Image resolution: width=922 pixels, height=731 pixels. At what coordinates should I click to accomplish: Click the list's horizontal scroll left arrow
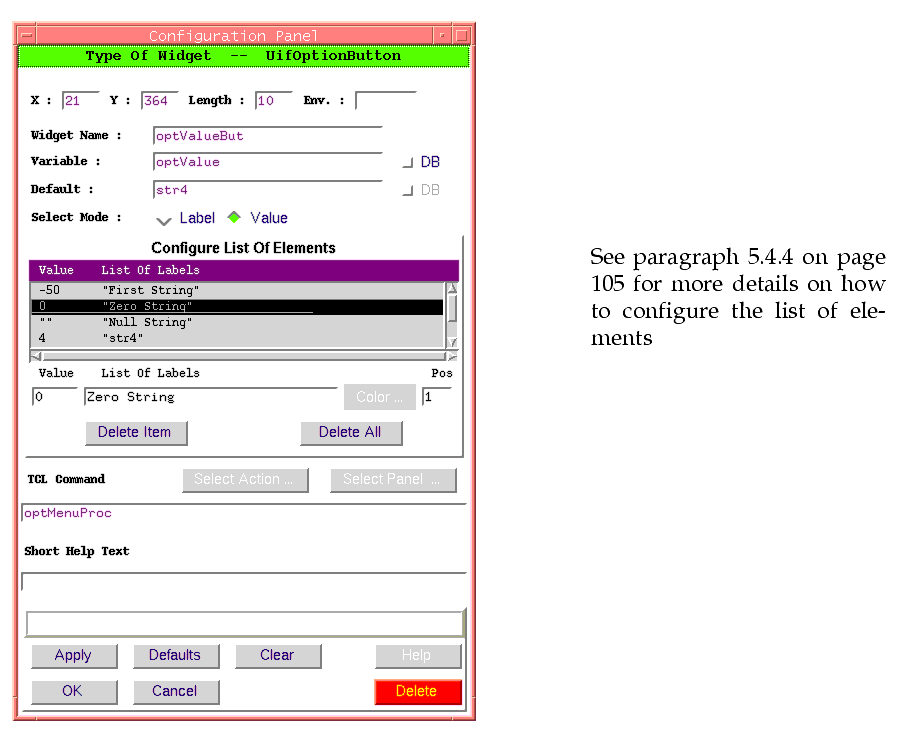click(37, 356)
